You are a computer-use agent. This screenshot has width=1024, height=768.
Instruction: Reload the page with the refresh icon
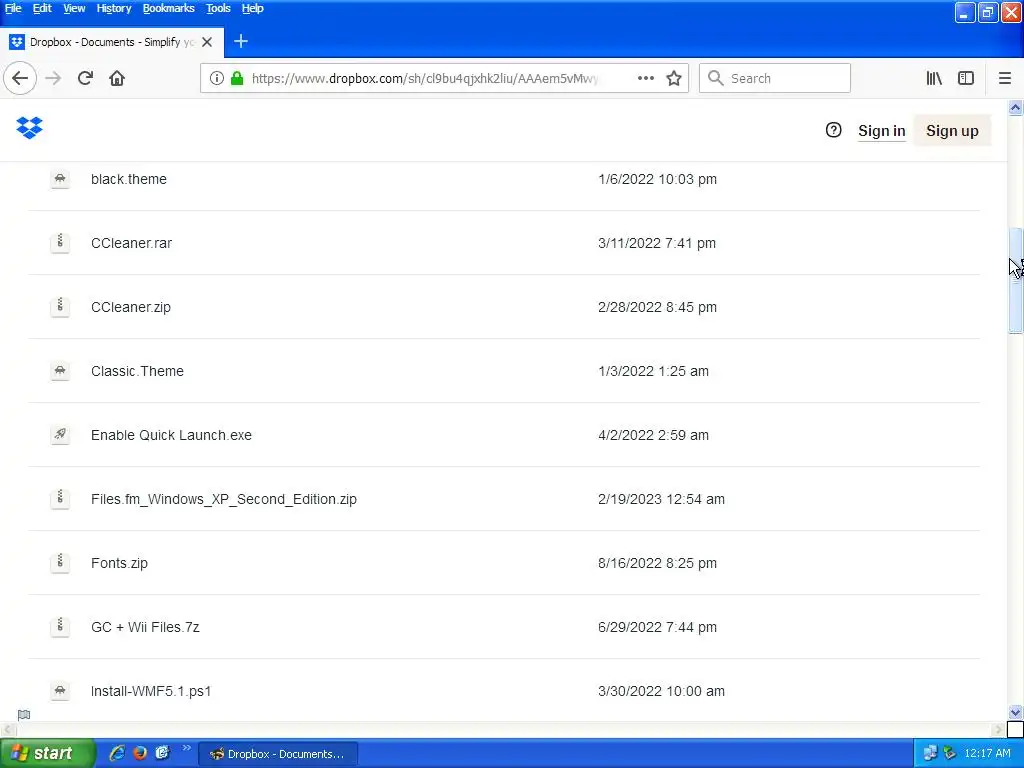(x=85, y=78)
